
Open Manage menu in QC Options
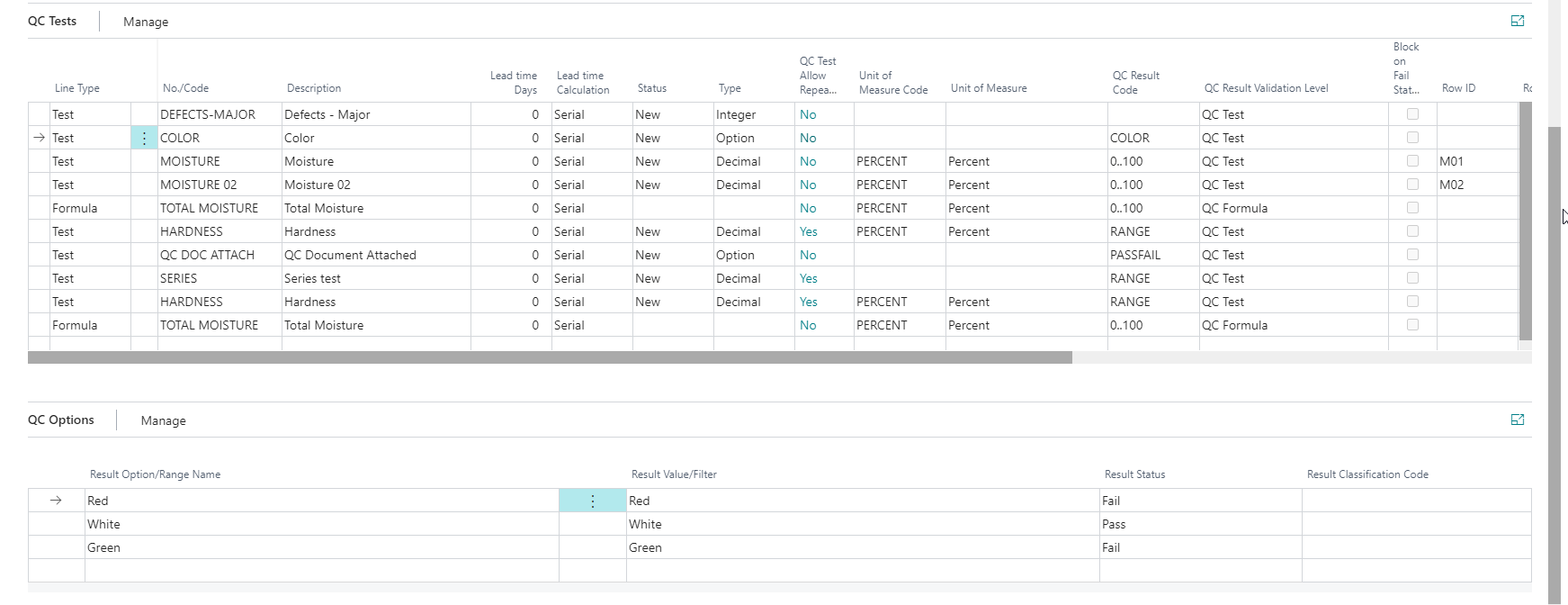pyautogui.click(x=163, y=421)
